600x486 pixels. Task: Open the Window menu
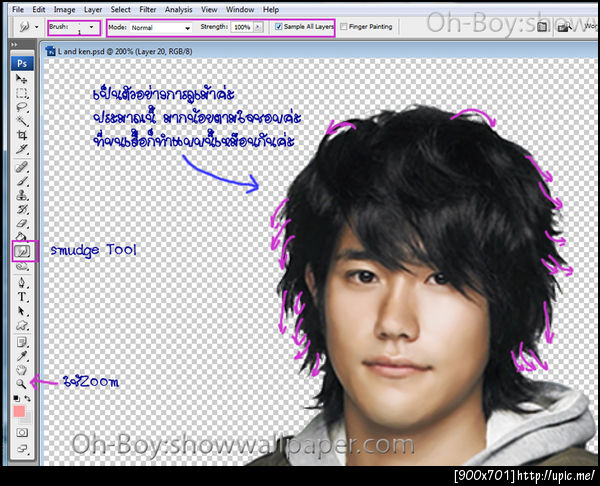pyautogui.click(x=240, y=10)
